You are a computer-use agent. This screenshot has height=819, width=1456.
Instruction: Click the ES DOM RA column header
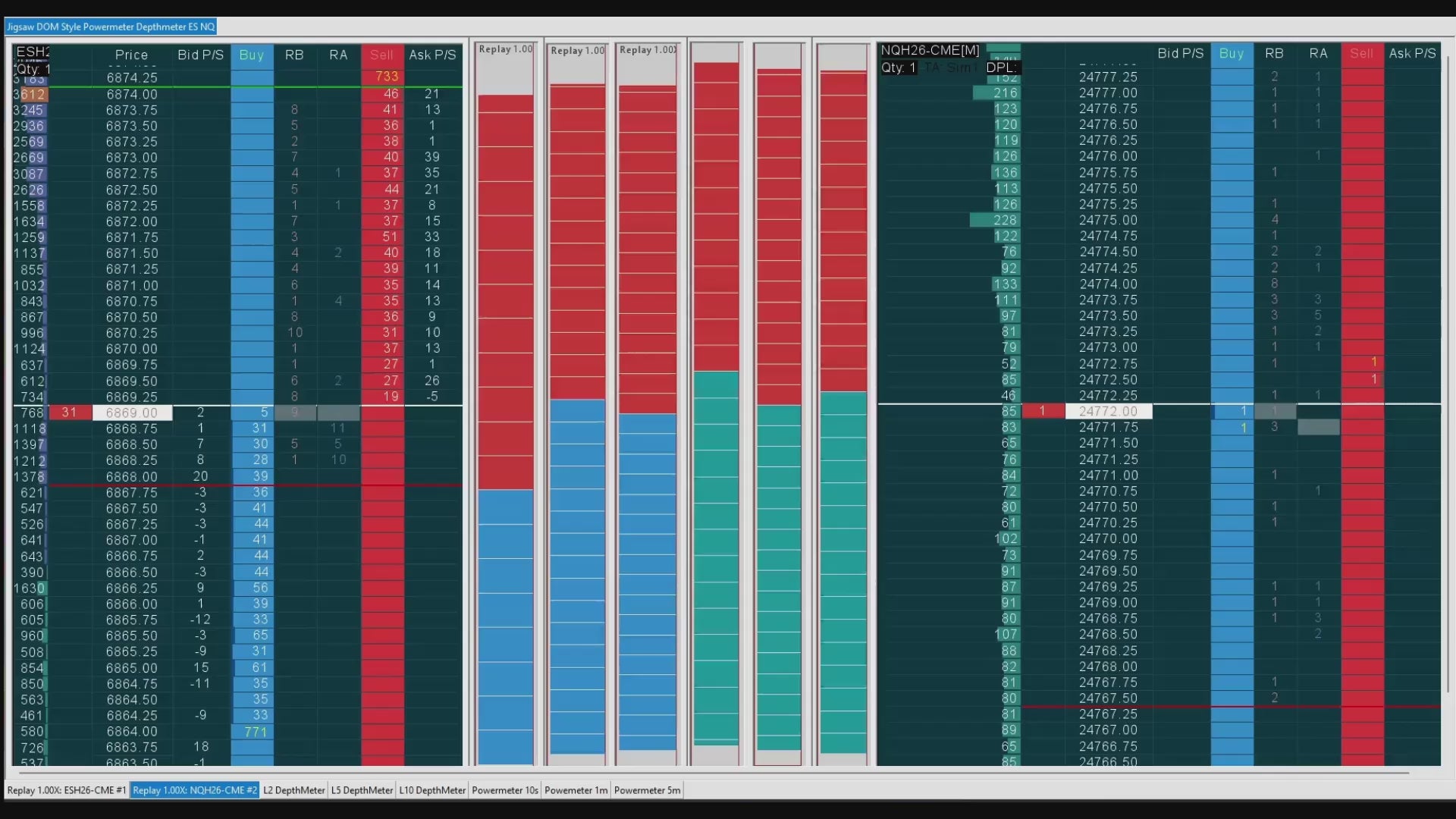338,55
